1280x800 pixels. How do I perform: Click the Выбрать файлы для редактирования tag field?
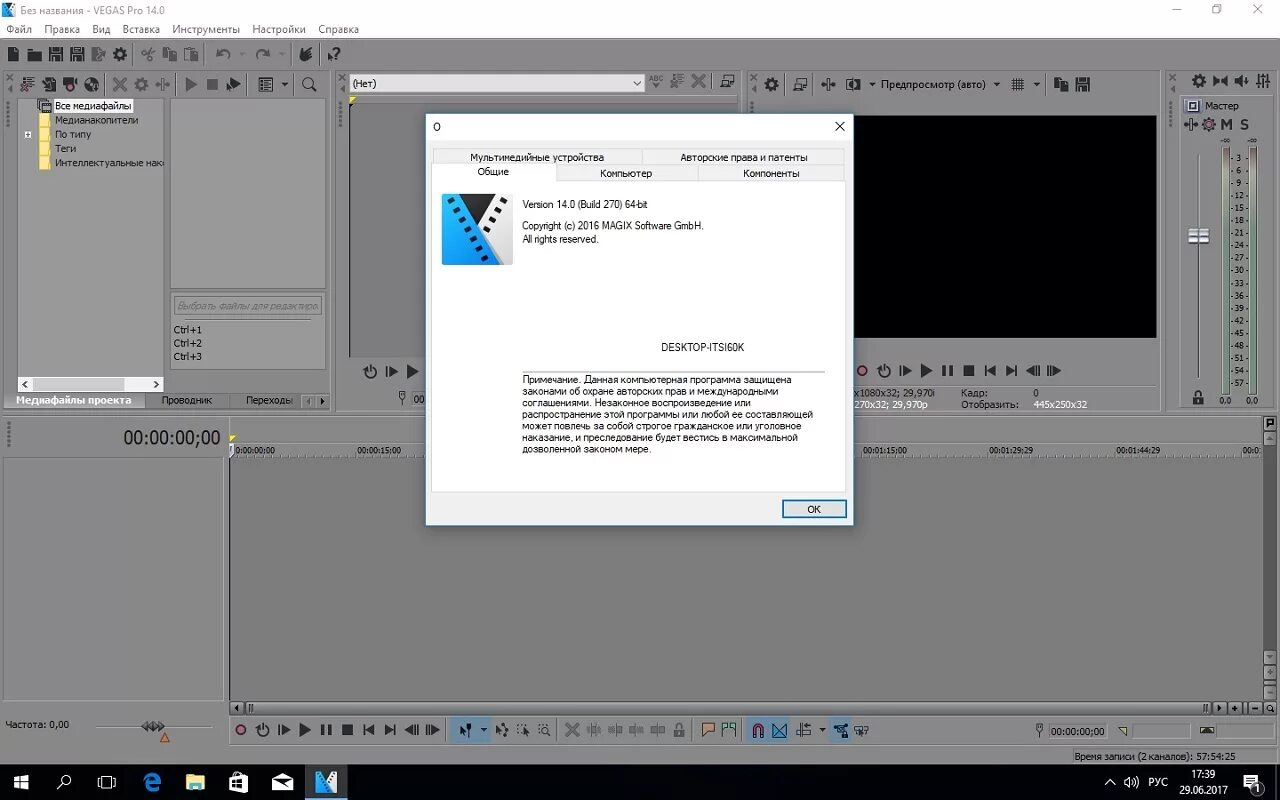click(248, 305)
